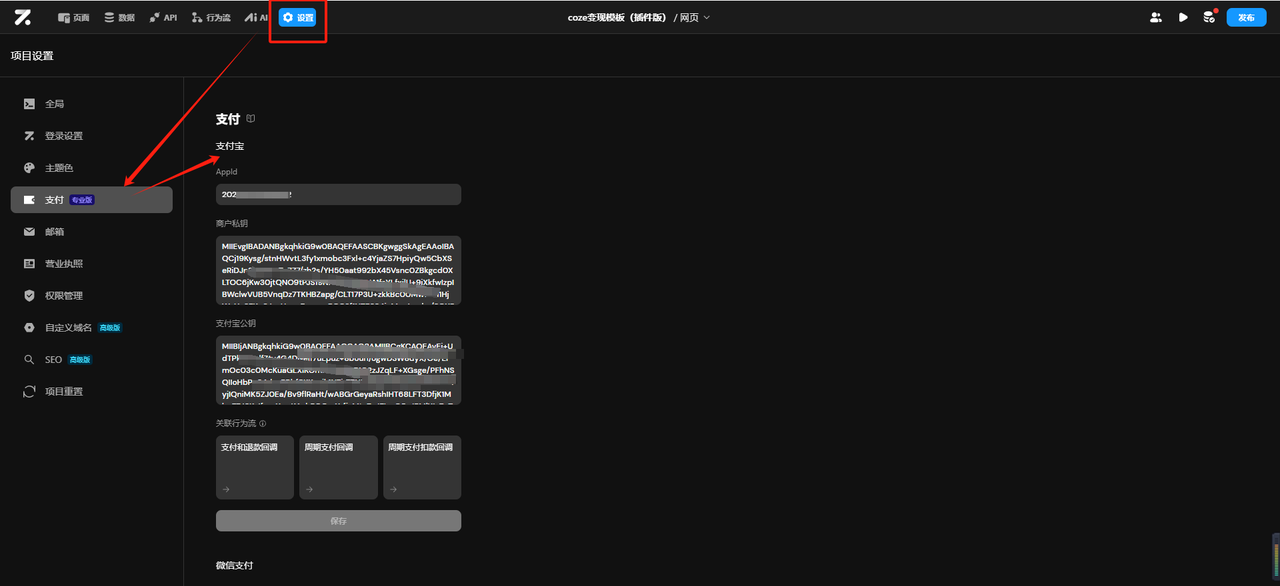Select the 设置 (Settings) tab

298,17
